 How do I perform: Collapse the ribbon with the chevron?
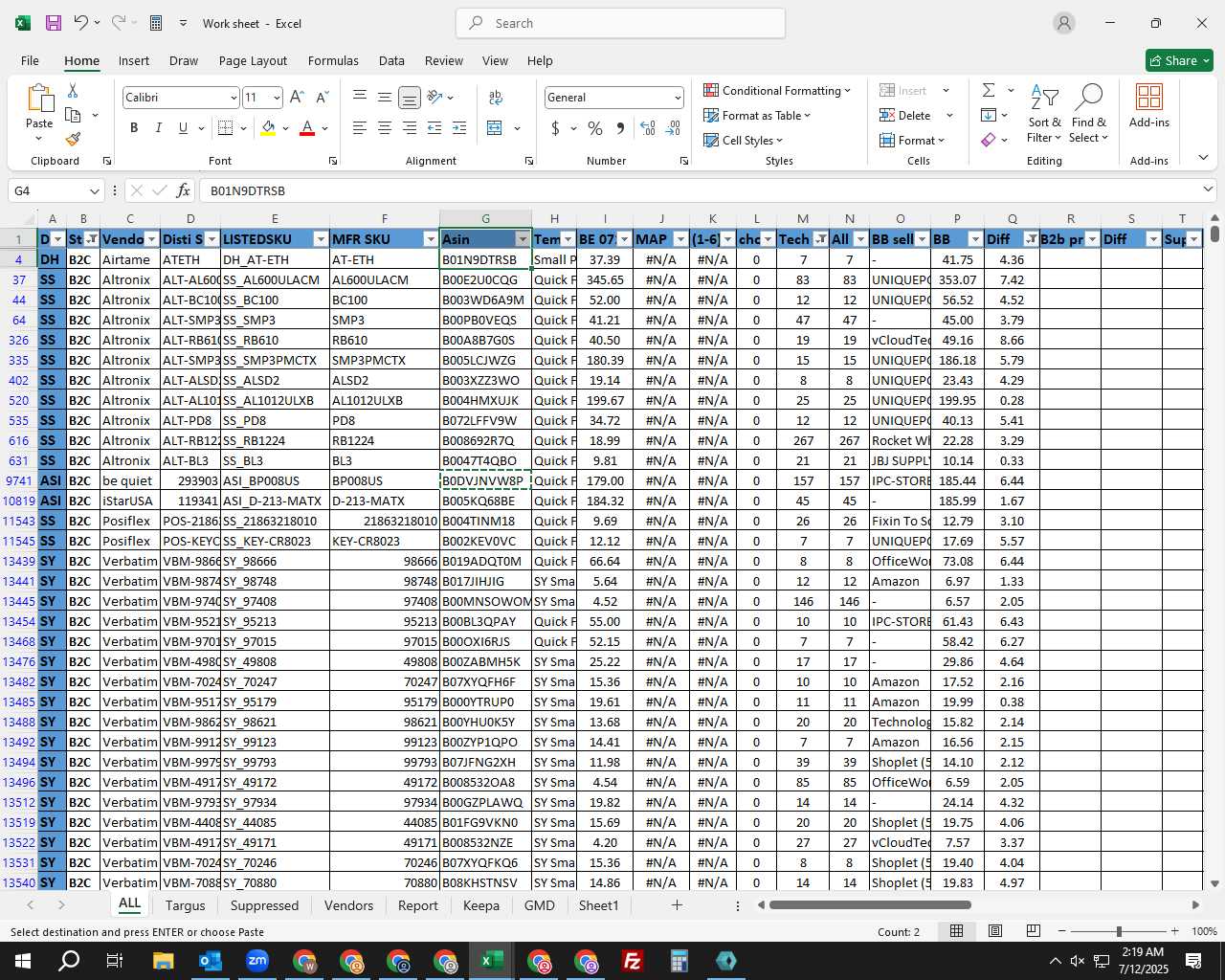click(x=1203, y=158)
